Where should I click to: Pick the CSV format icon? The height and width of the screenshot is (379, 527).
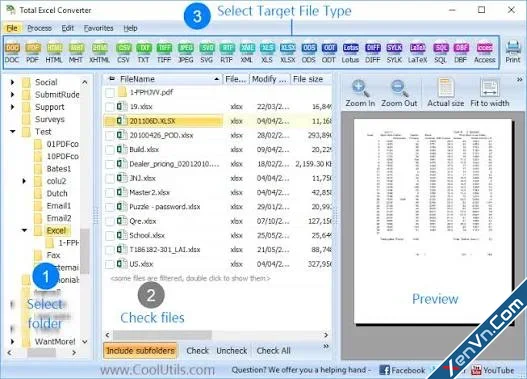123,53
